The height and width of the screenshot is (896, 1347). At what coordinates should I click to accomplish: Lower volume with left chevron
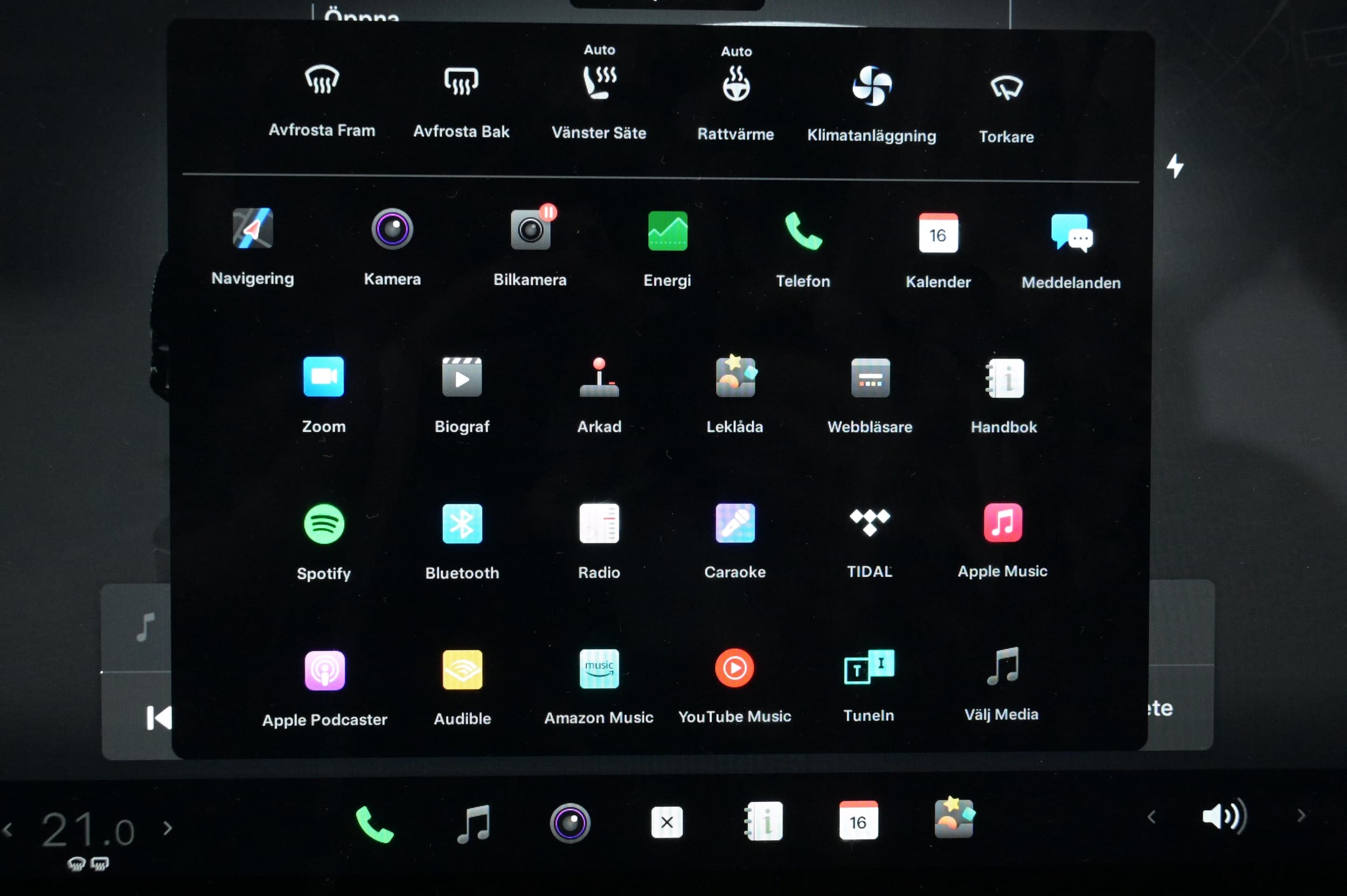point(1151,817)
